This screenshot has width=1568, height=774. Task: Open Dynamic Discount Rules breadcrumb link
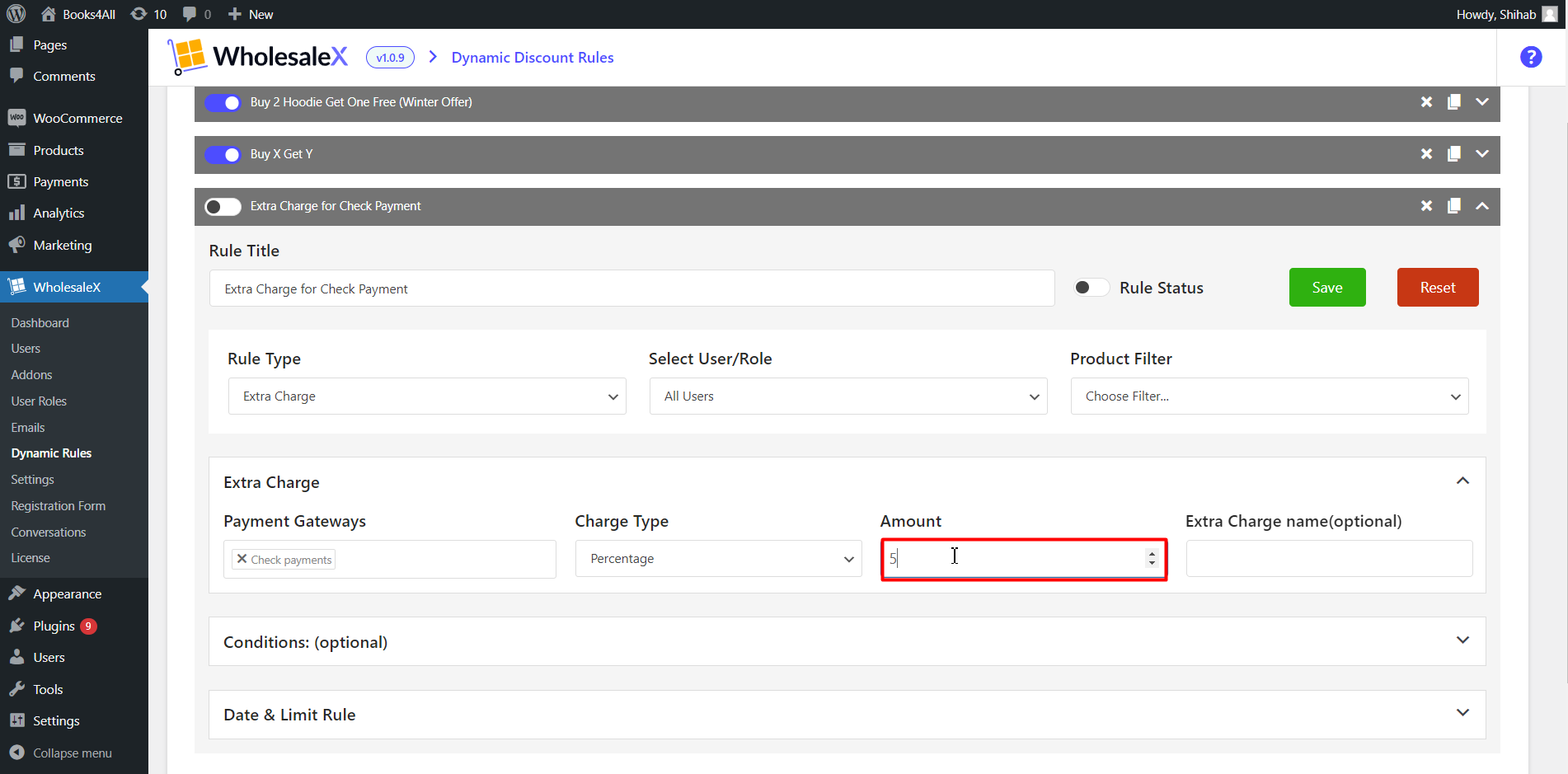pyautogui.click(x=533, y=58)
